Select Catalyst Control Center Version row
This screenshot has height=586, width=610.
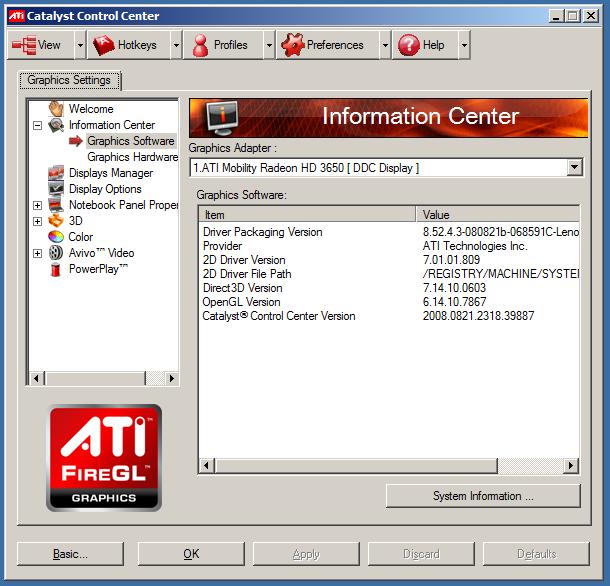point(389,316)
